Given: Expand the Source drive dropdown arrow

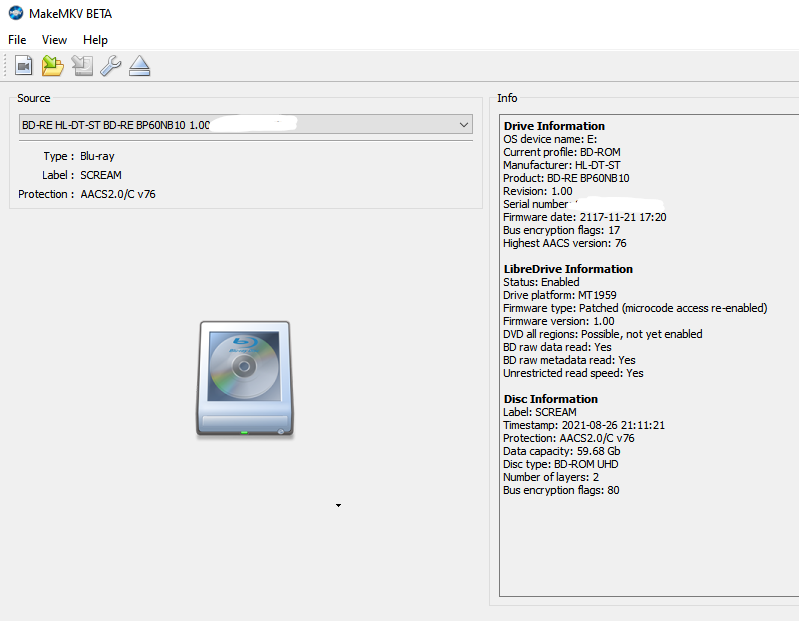Looking at the screenshot, I should [463, 125].
